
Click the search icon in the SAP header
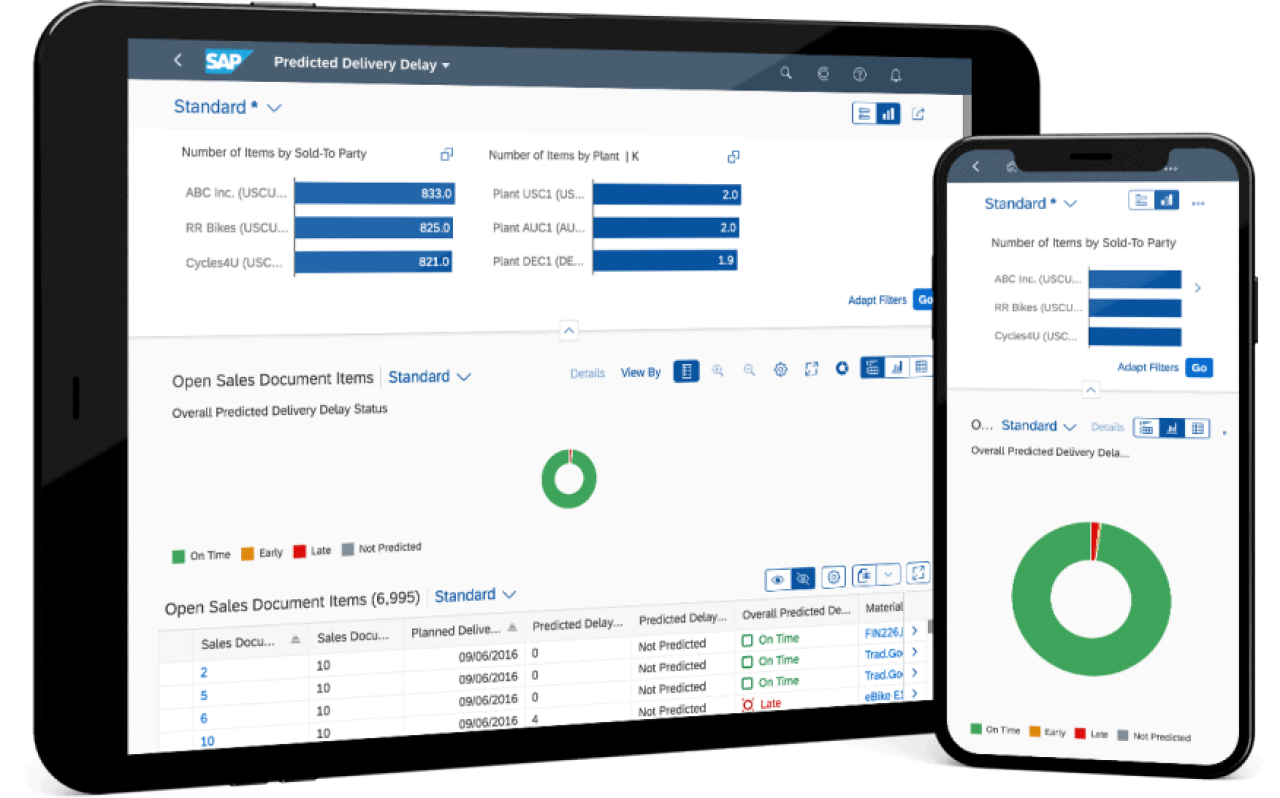click(x=786, y=73)
